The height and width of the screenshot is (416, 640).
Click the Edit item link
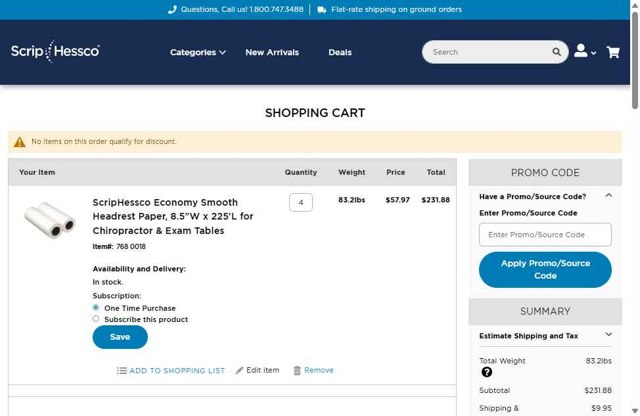coord(263,370)
